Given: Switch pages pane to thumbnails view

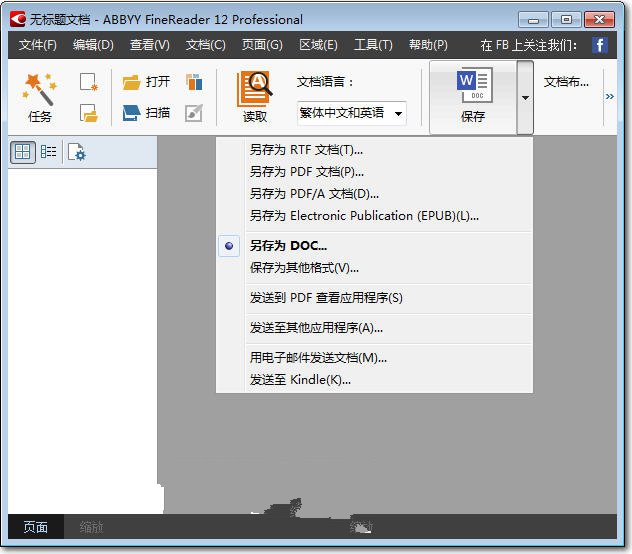Looking at the screenshot, I should (23, 152).
